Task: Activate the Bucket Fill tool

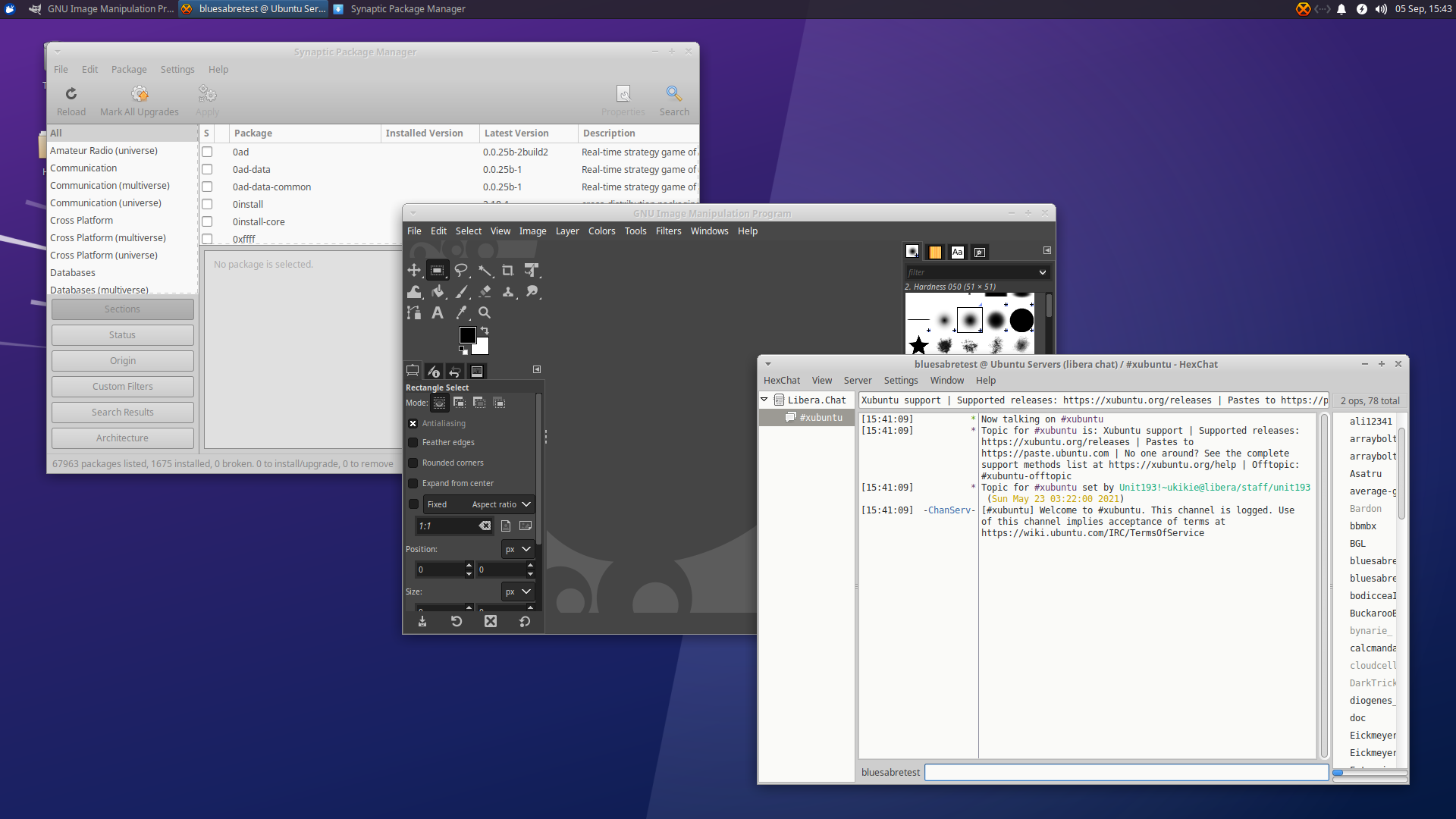Action: tap(438, 292)
